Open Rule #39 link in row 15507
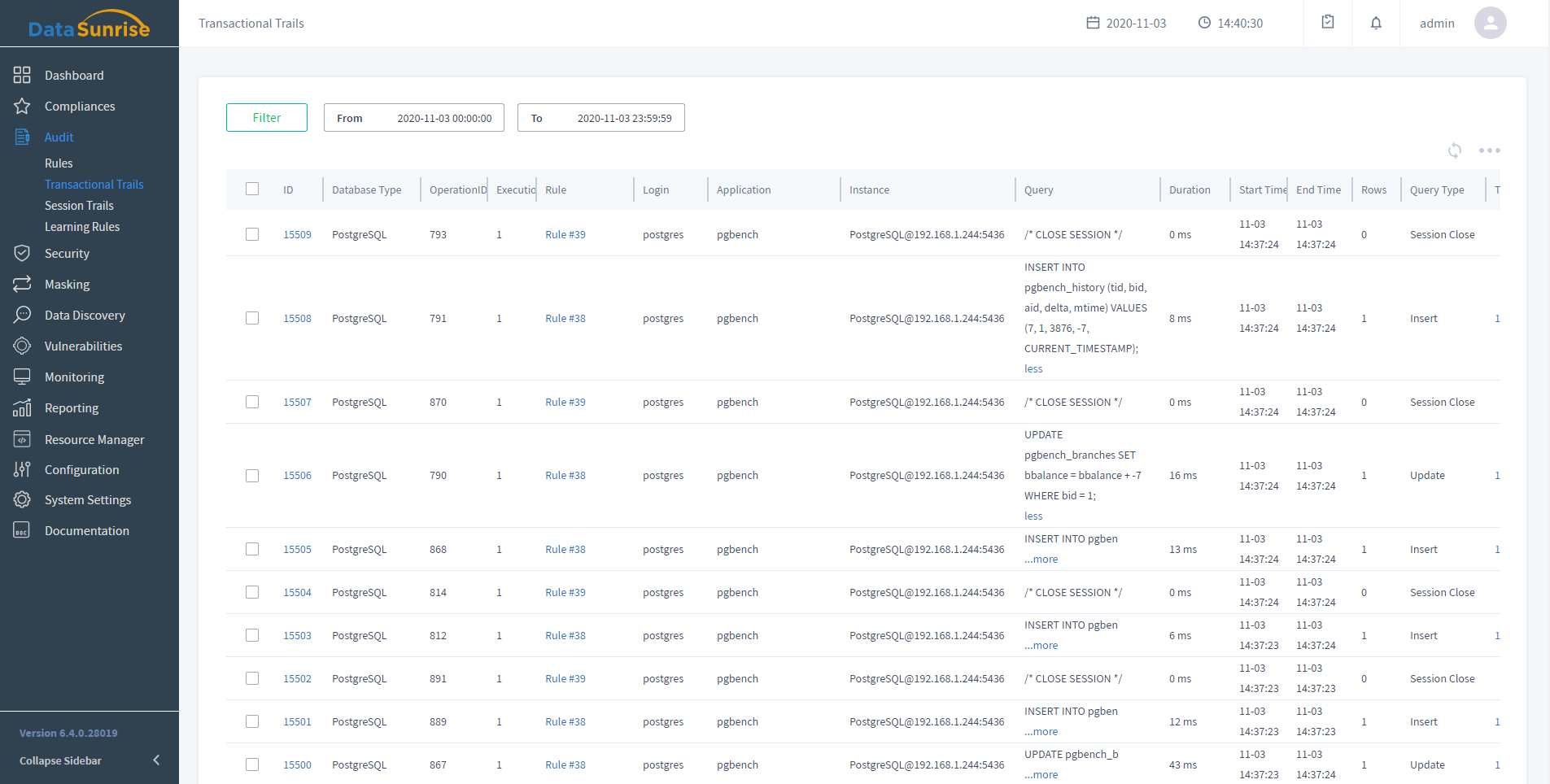The image size is (1550, 784). click(x=565, y=403)
